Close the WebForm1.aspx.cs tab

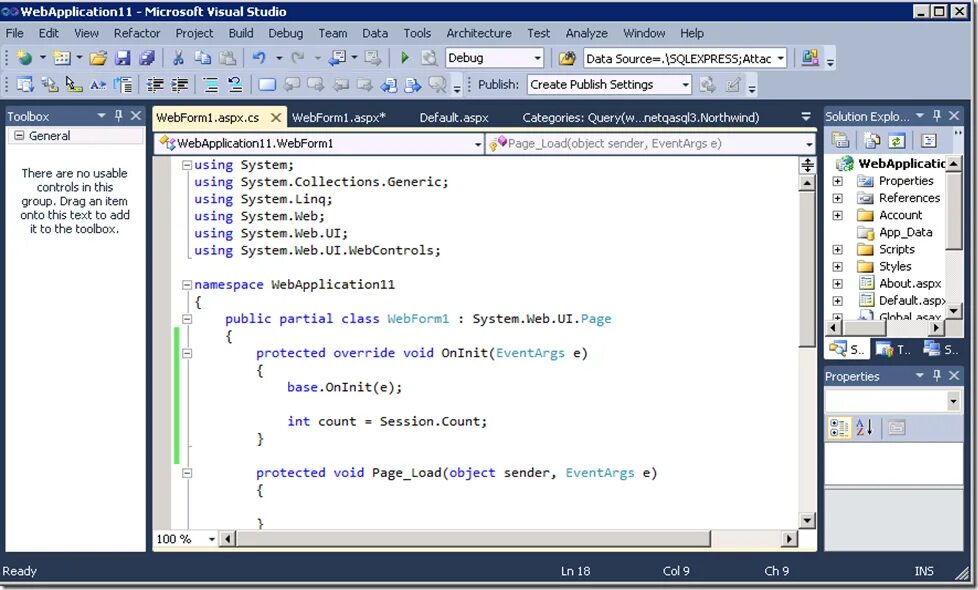tap(276, 117)
